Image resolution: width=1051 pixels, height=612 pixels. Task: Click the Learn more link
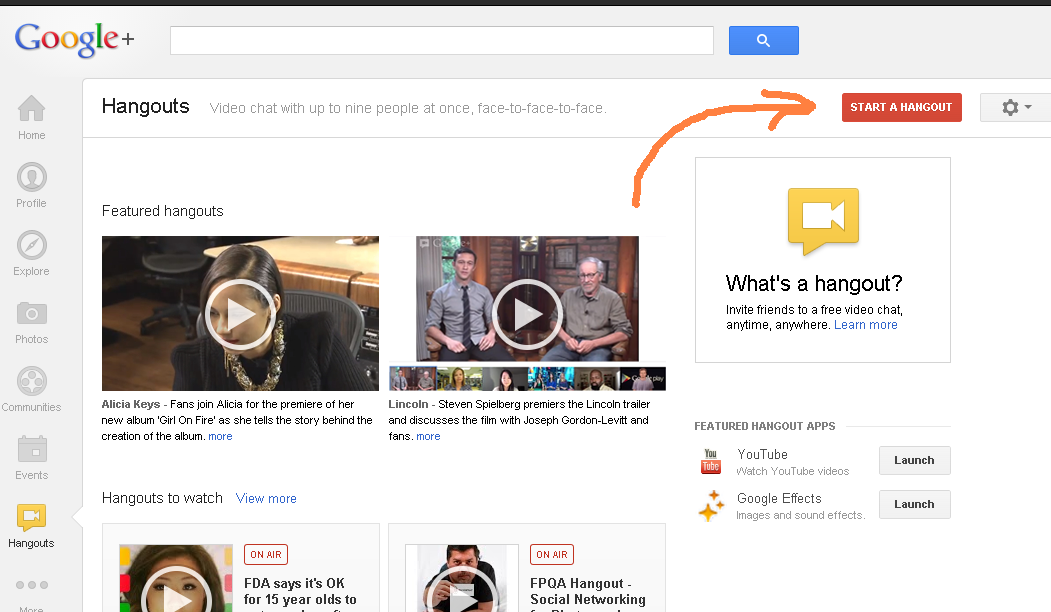[x=865, y=325]
